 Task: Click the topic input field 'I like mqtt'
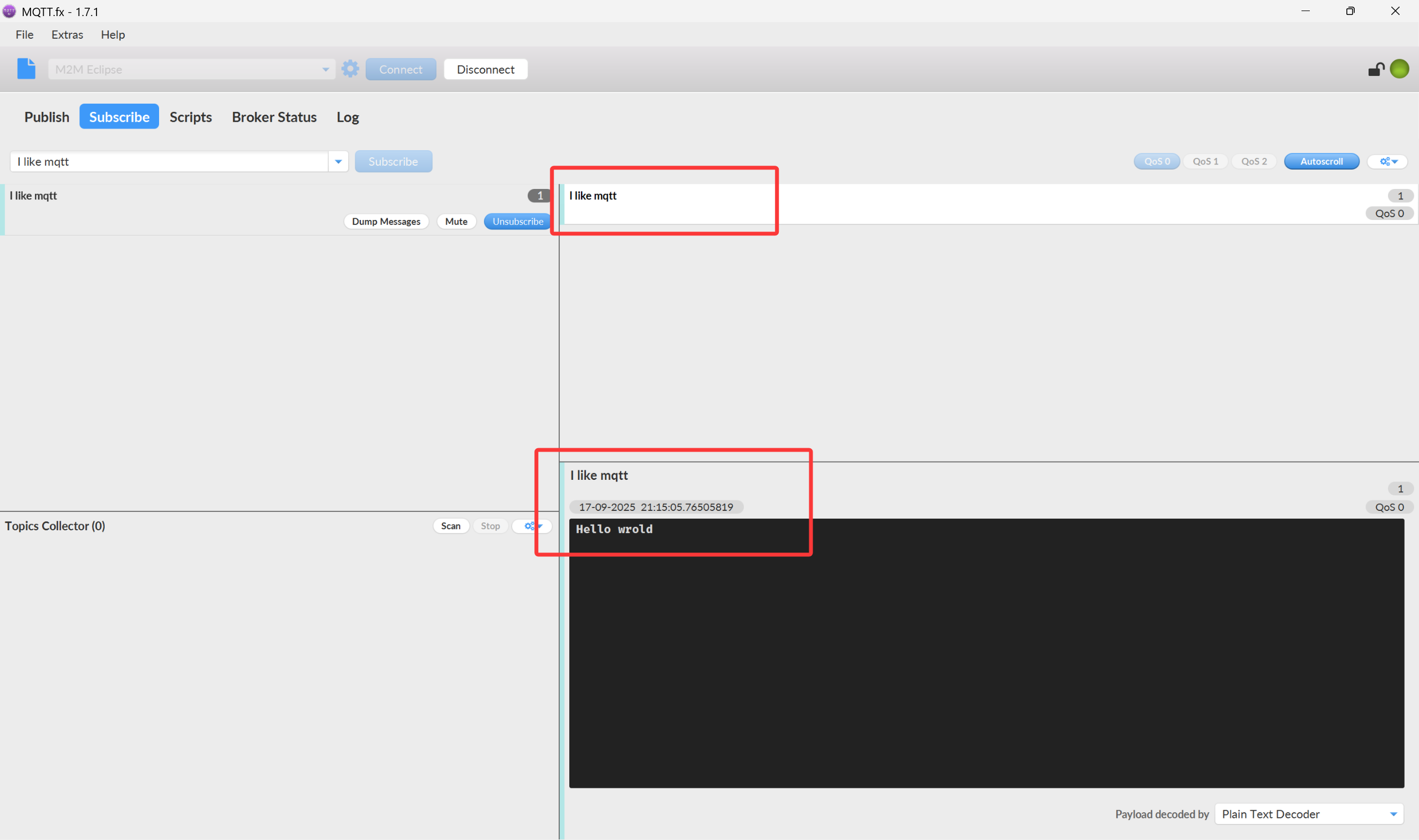point(169,161)
